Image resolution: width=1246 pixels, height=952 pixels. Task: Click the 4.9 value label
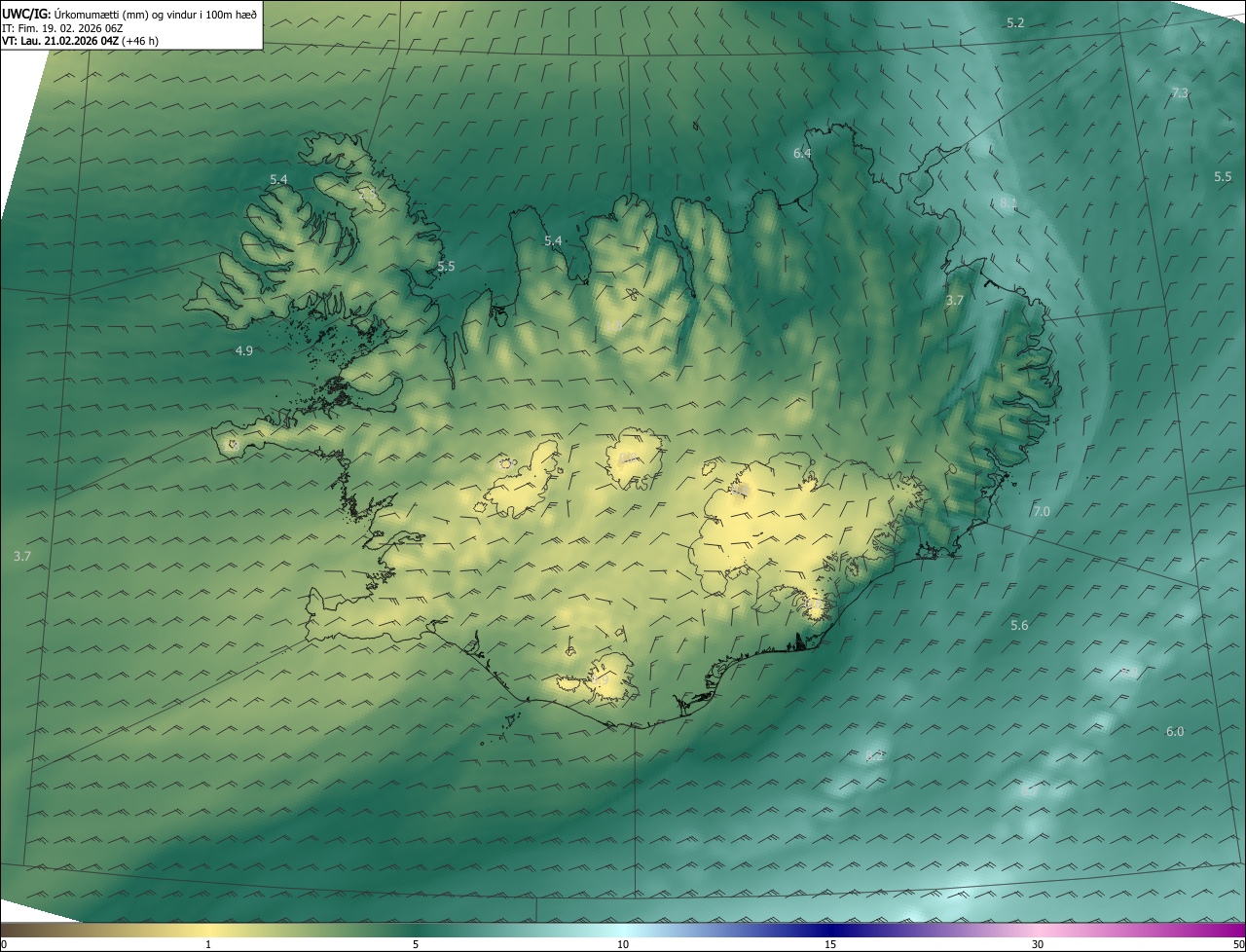244,351
